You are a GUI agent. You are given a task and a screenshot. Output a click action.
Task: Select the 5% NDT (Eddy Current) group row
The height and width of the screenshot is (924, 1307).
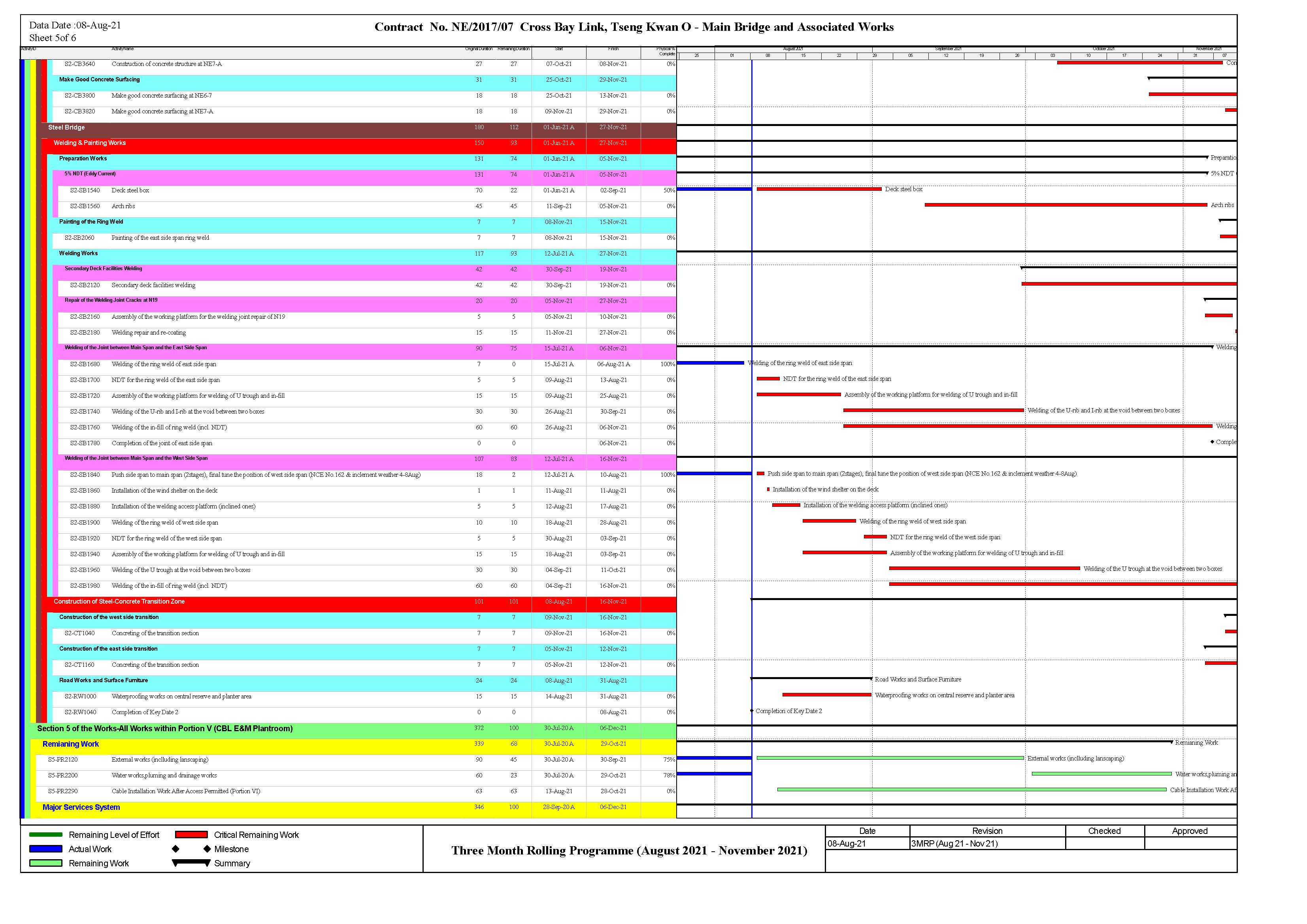coord(367,178)
